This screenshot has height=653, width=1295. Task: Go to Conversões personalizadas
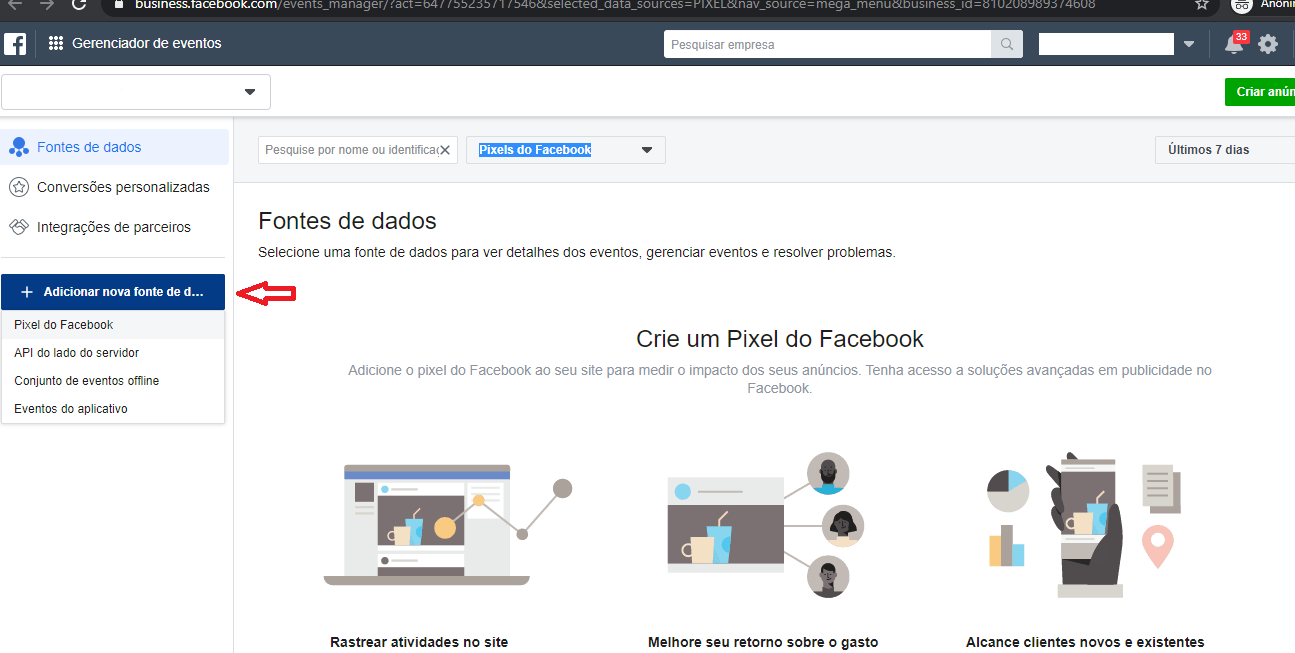tap(115, 187)
